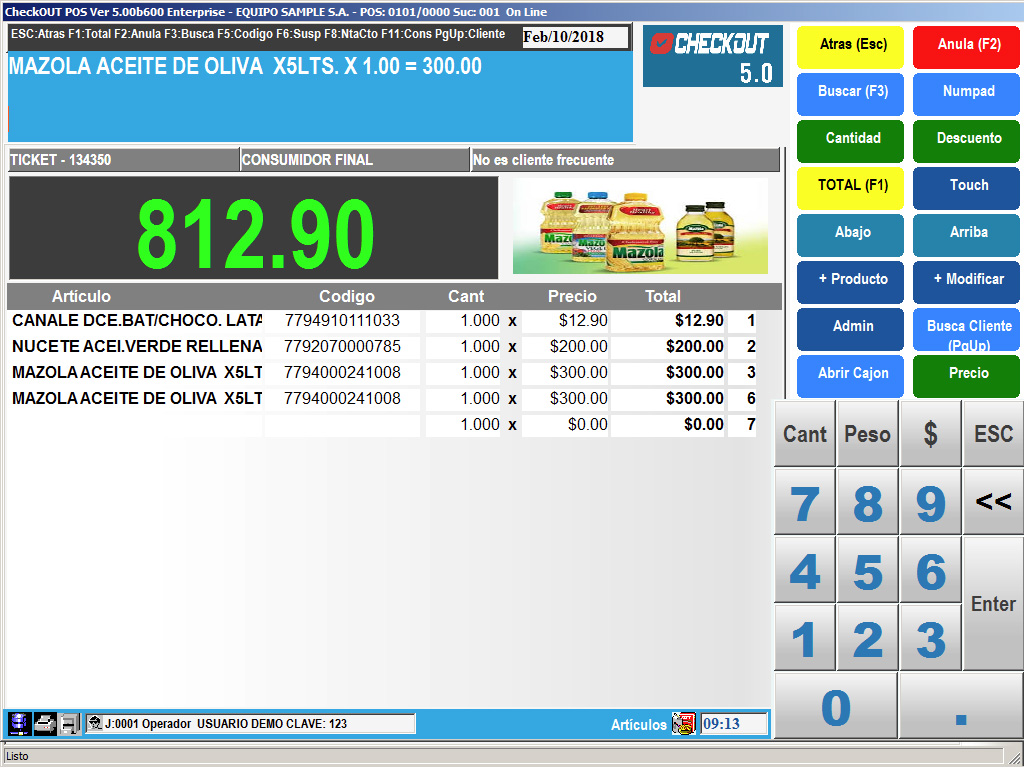This screenshot has height=768, width=1024.
Task: Click the operator avatar icon beside J:0001
Action: 95,723
